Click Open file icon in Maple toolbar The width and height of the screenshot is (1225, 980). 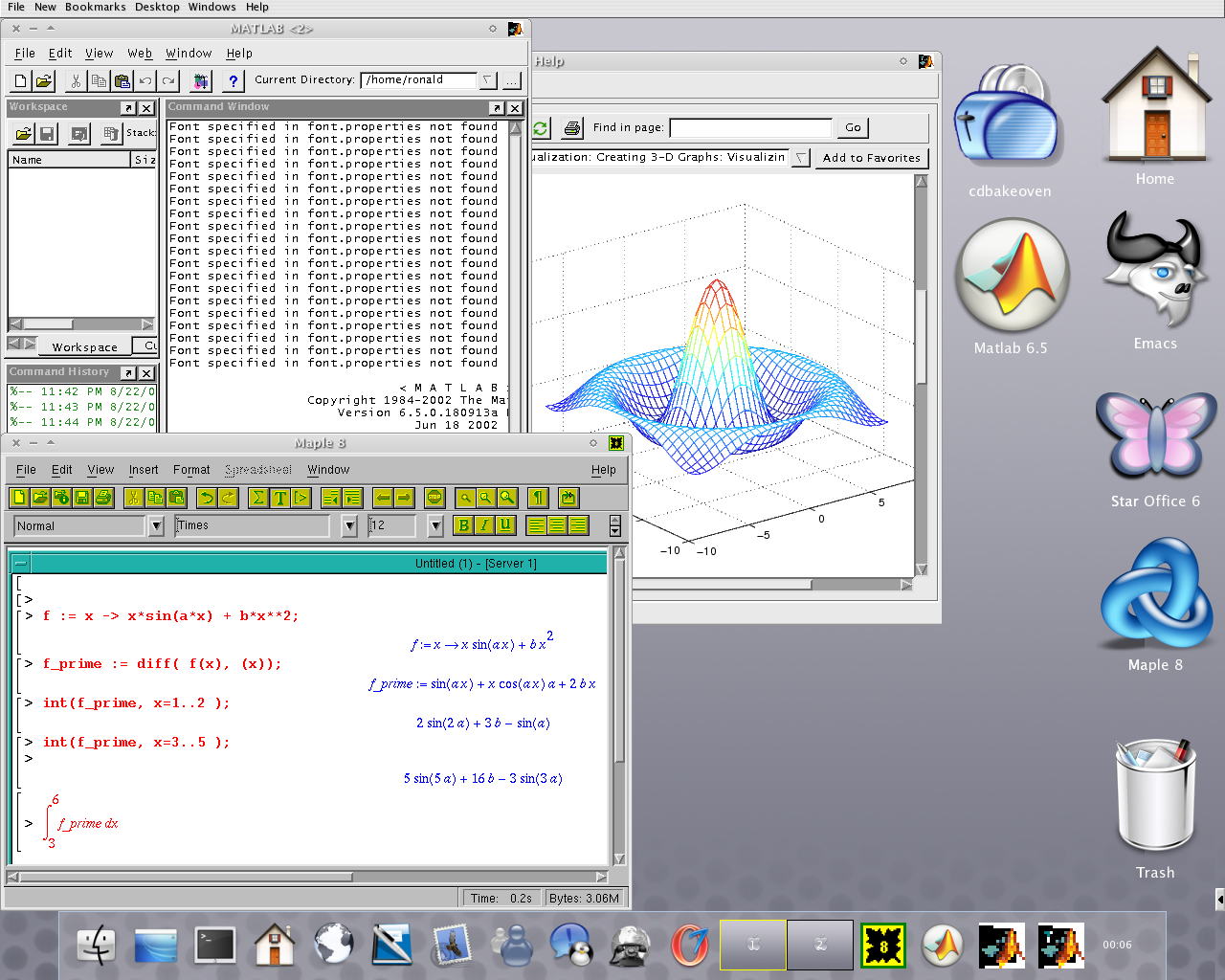[x=40, y=498]
